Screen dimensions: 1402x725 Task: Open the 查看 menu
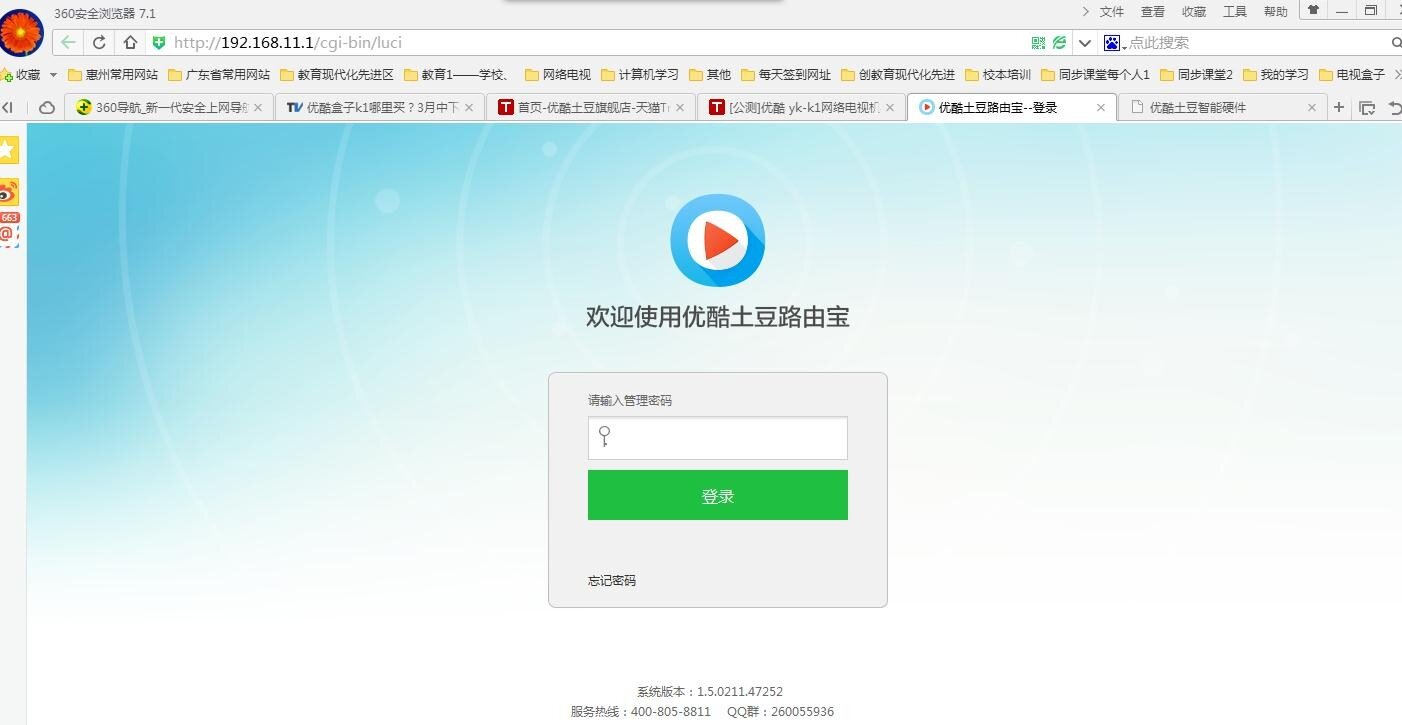pyautogui.click(x=1153, y=12)
